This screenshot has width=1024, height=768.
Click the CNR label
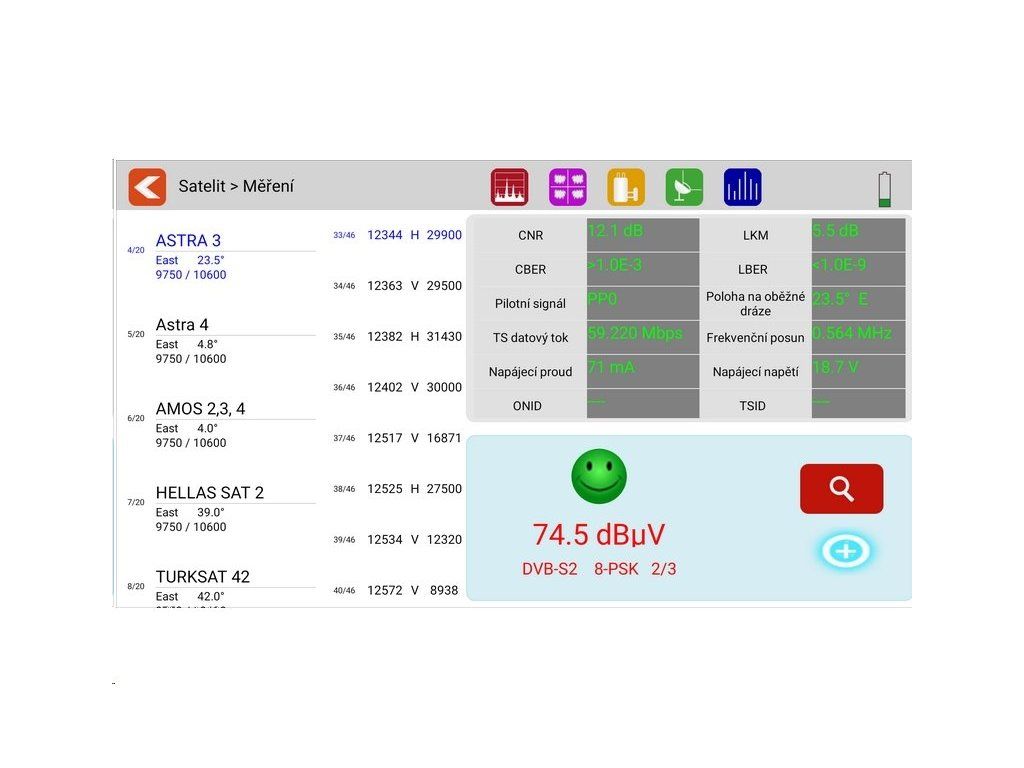[x=530, y=235]
